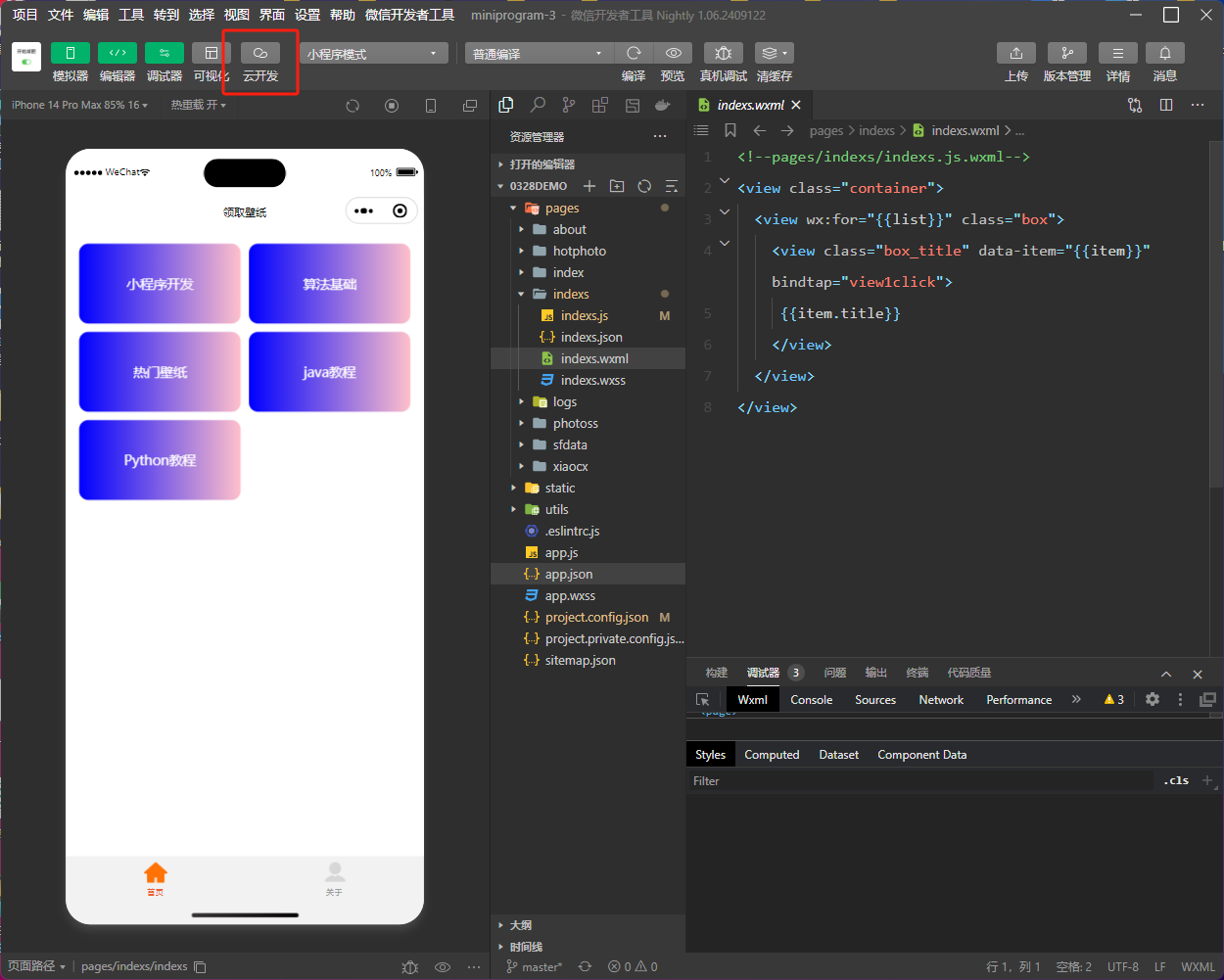This screenshot has width=1224, height=980.
Task: Open the iPhone 14 Pro Max device dropdown
Action: 79,105
